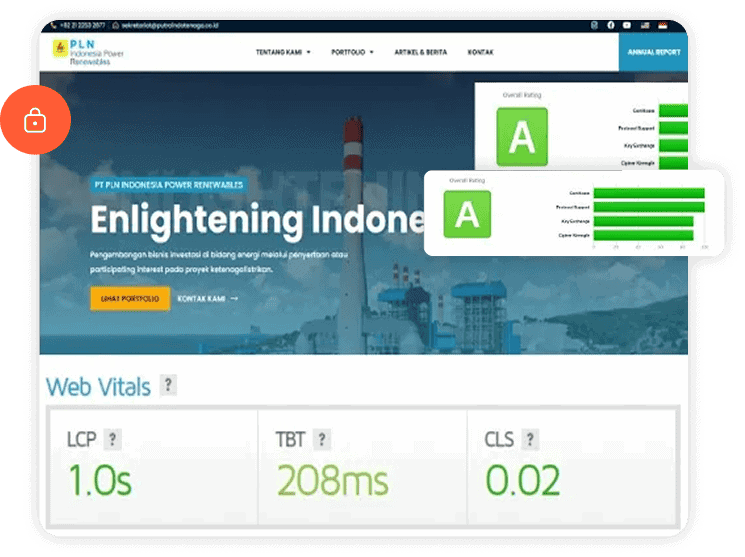Click the question mark next to LCP

point(113,439)
